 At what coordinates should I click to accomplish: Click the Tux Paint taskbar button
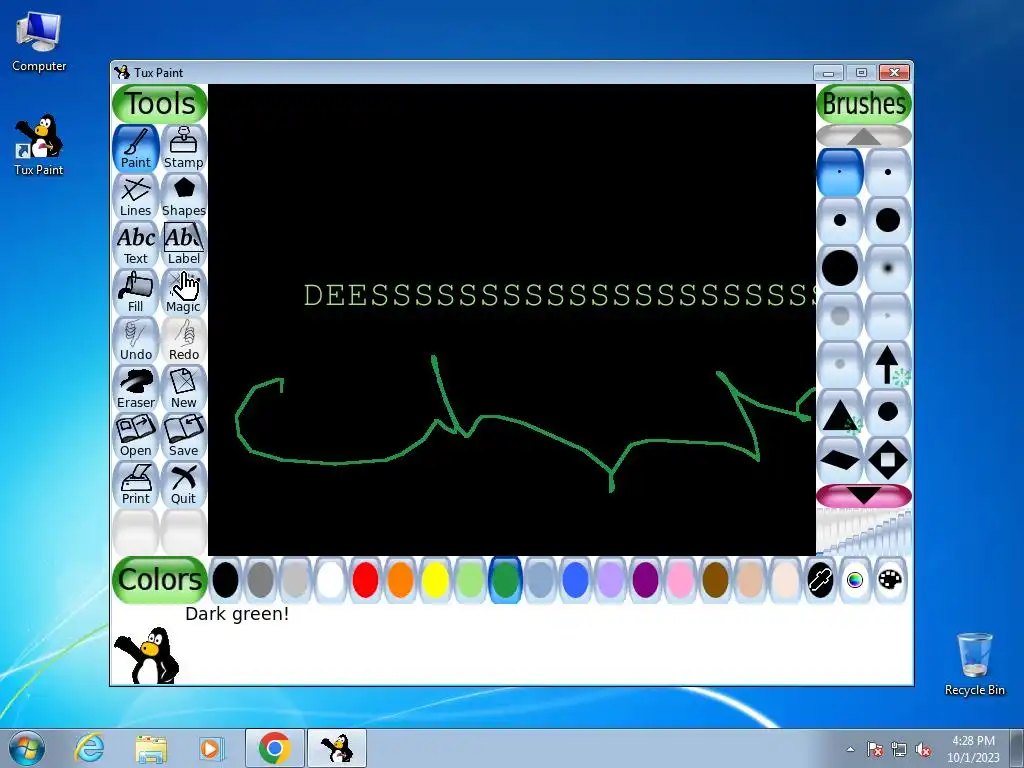coord(337,748)
